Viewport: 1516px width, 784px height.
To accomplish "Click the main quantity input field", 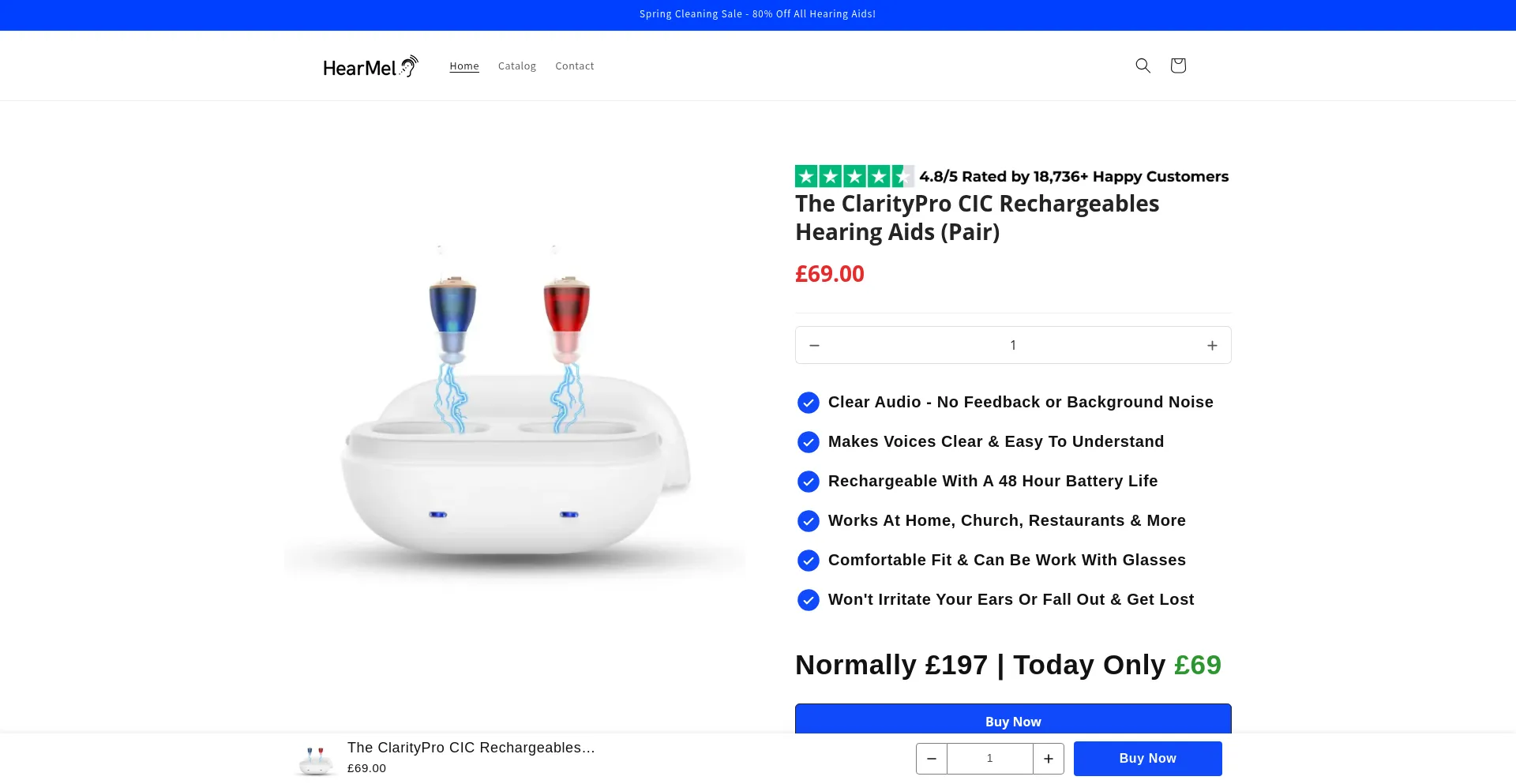I will click(x=1013, y=345).
